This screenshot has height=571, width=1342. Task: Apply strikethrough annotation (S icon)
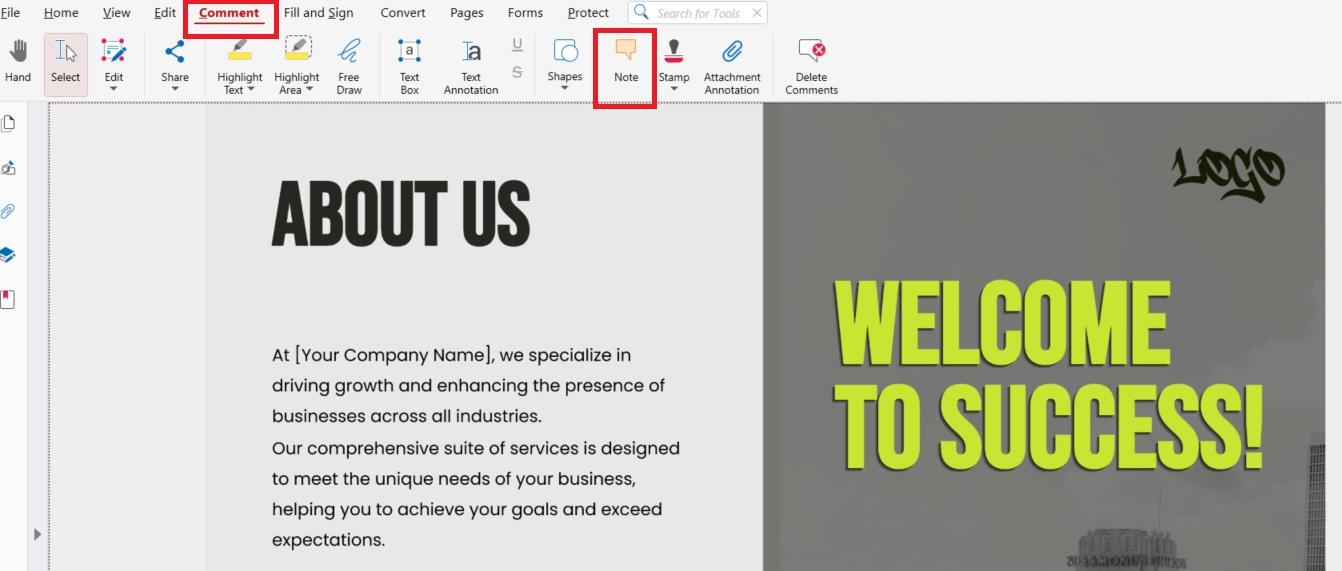(x=517, y=72)
